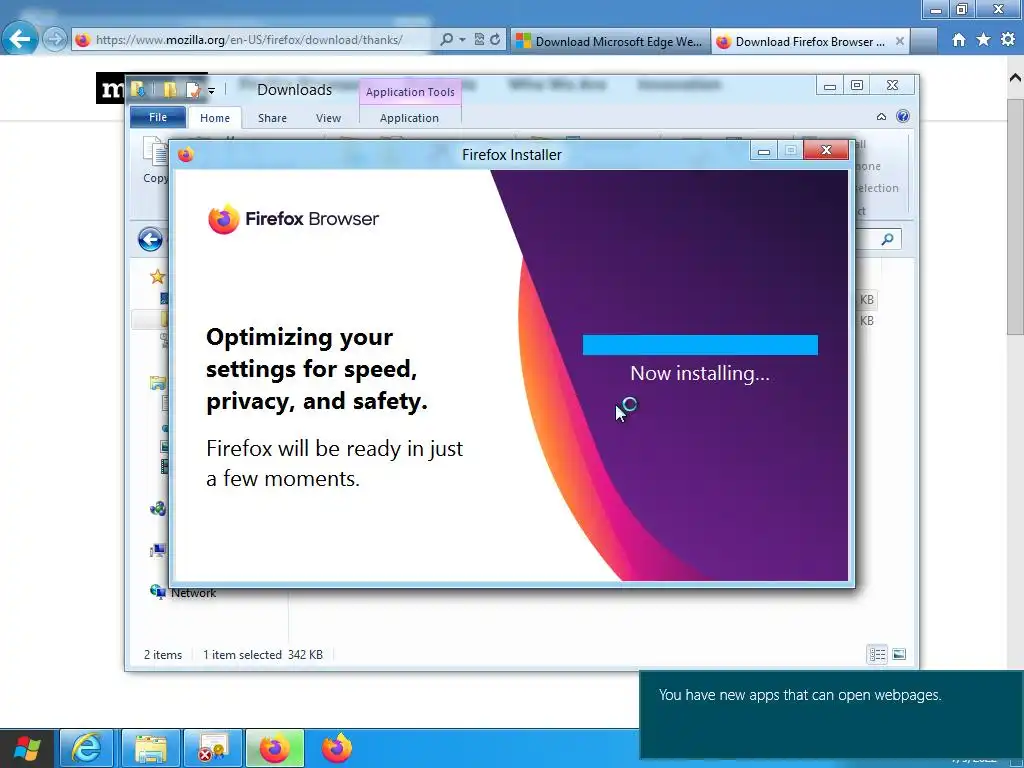Open Internet Explorer home page icon

click(x=959, y=40)
